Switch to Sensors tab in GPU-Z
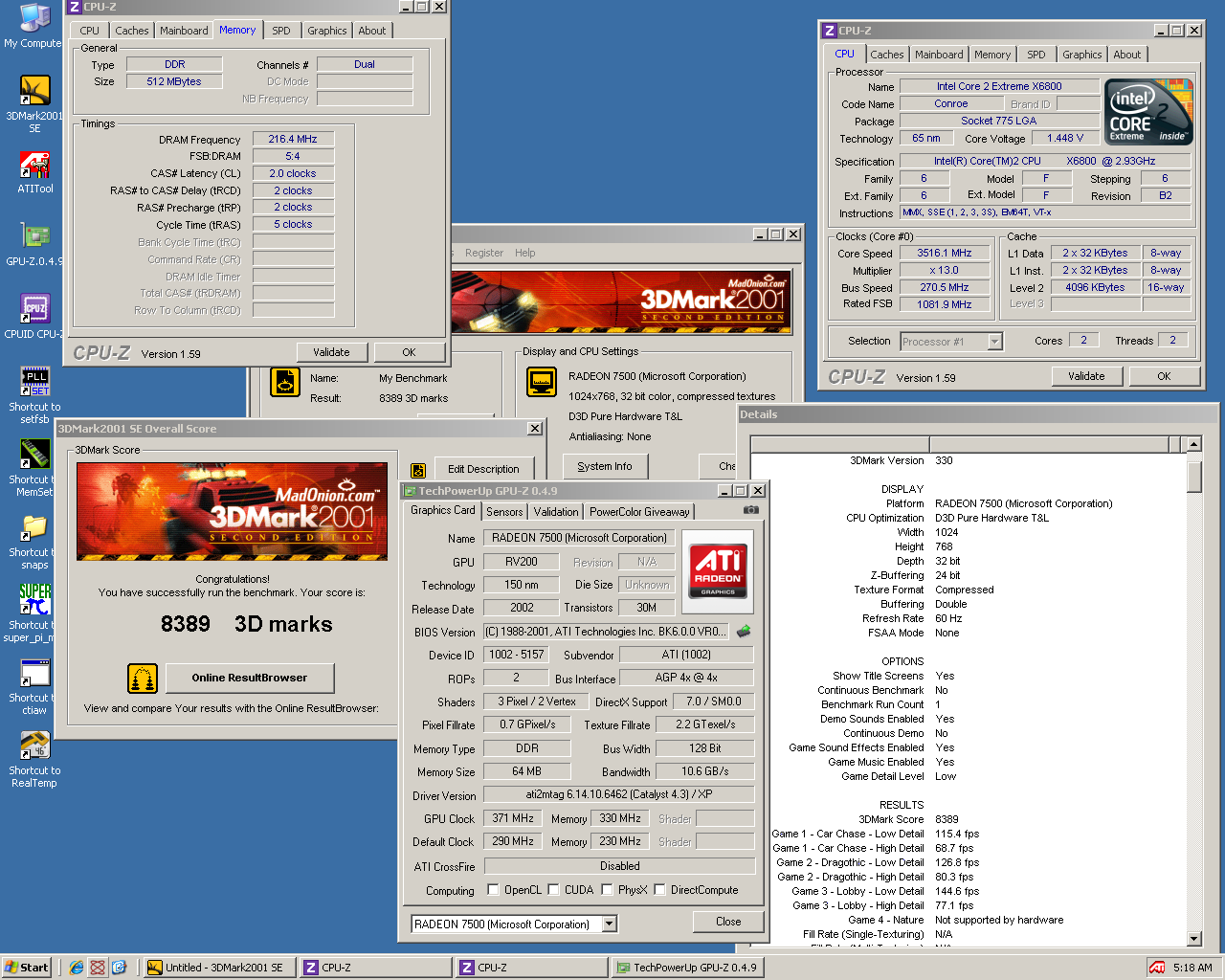The height and width of the screenshot is (980, 1225). [x=504, y=512]
